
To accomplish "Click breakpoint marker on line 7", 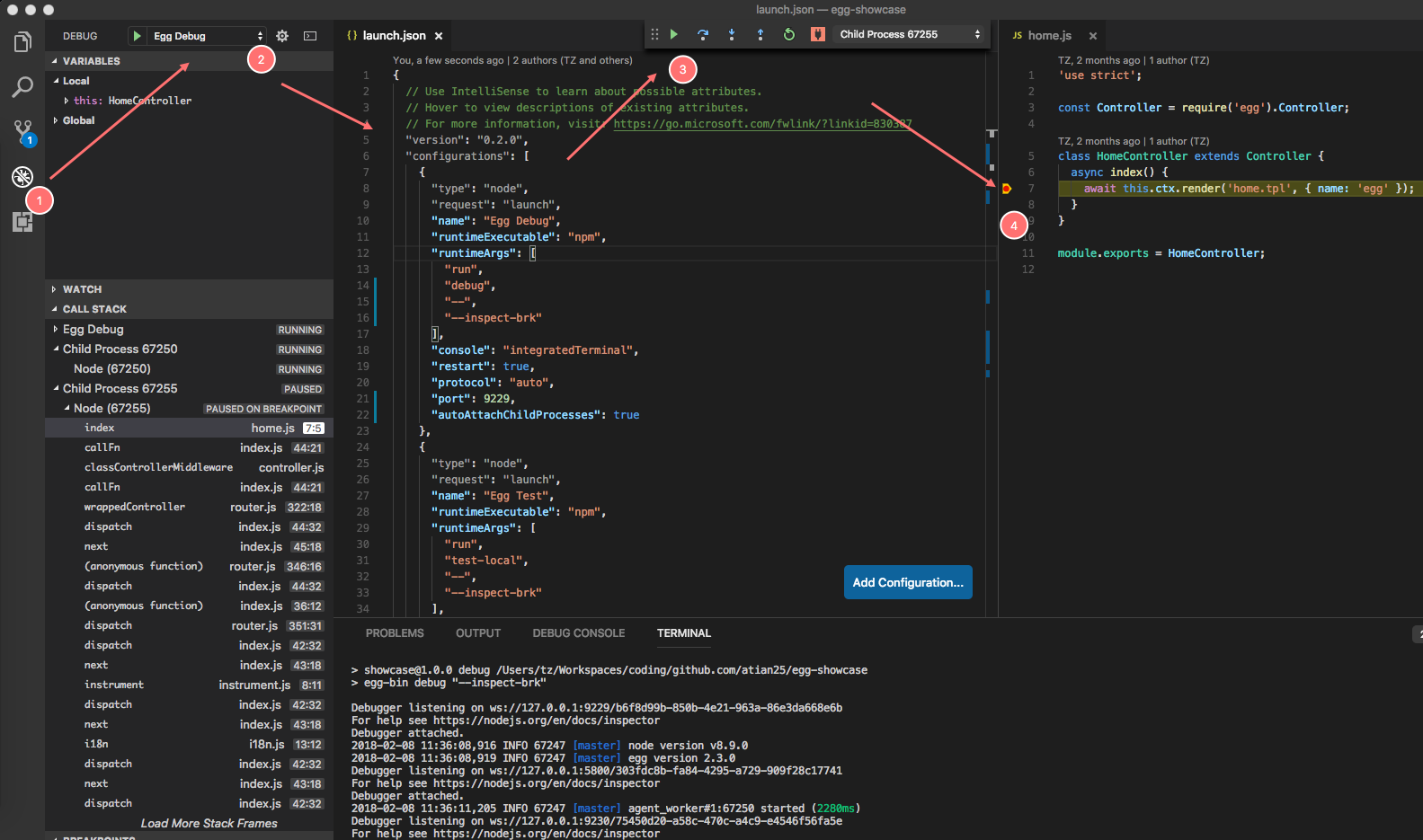I will pos(1007,189).
